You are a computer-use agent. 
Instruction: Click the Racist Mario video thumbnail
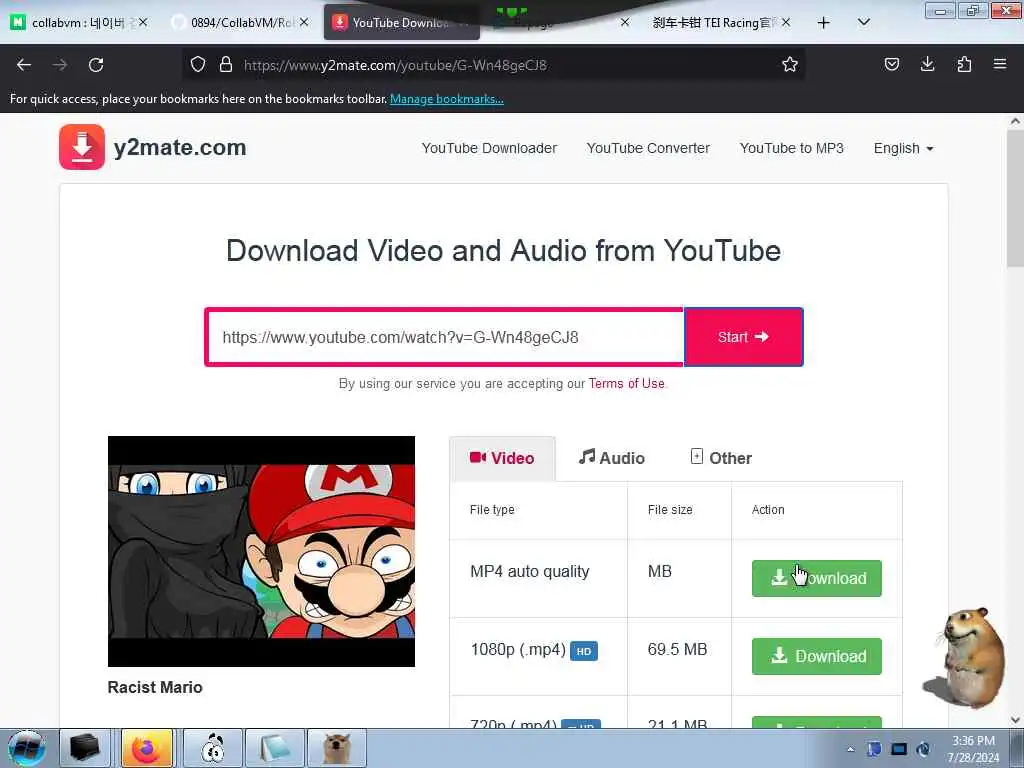[x=261, y=551]
